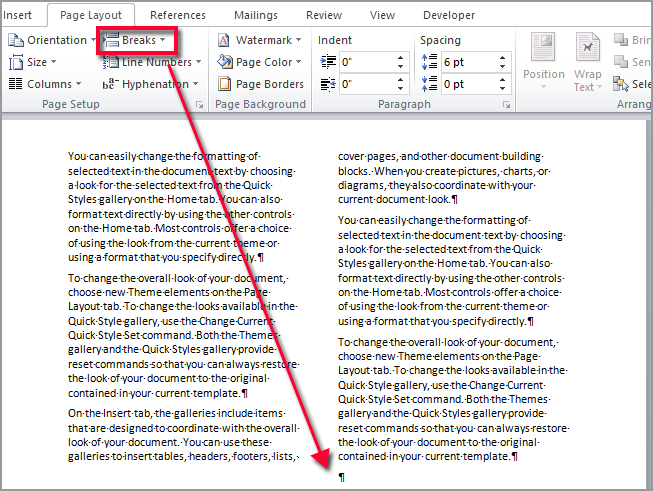Click the Page Borders button label
653x491 pixels.
(270, 84)
